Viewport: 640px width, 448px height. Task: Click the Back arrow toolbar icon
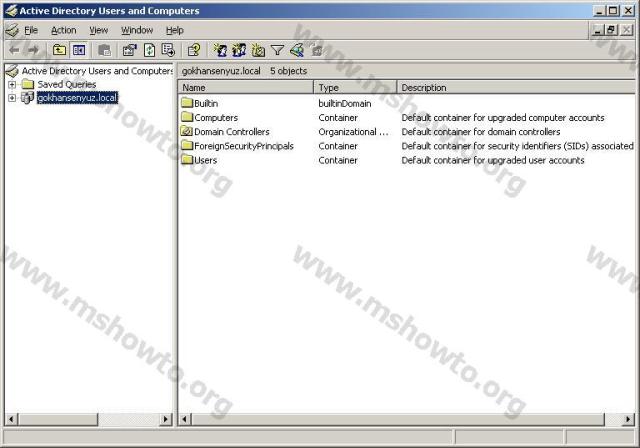[x=14, y=50]
